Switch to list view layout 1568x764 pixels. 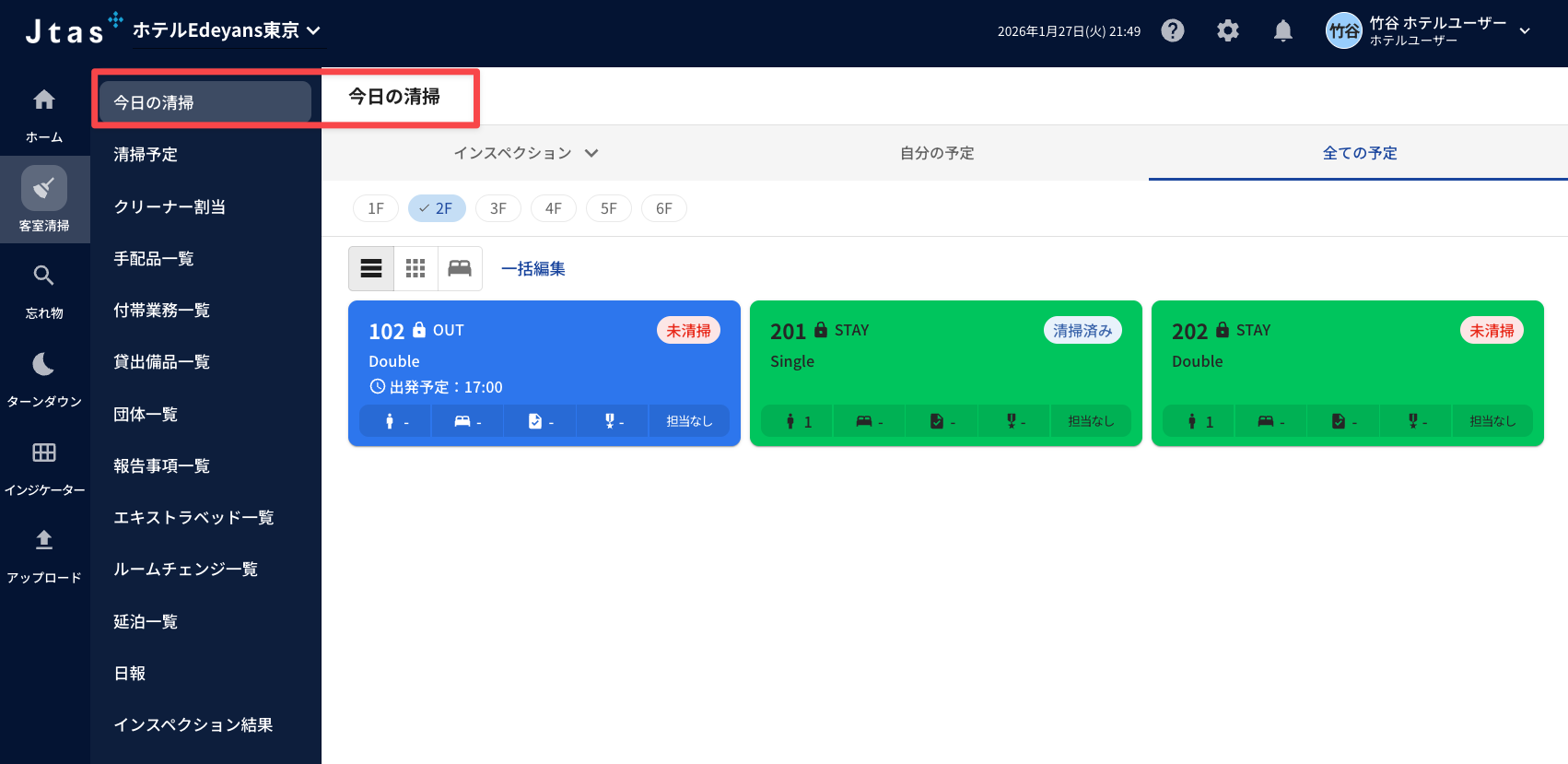pyautogui.click(x=371, y=268)
